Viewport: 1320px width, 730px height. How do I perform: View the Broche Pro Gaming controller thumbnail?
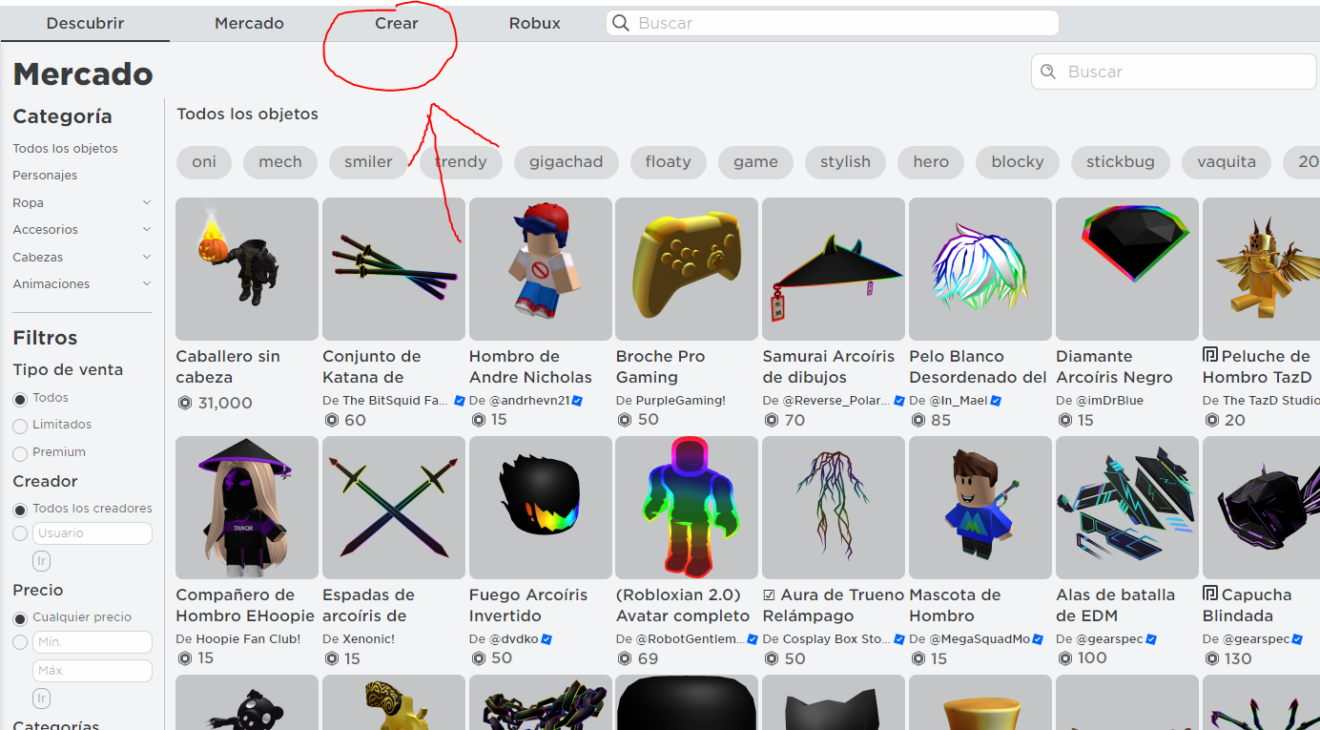click(687, 269)
